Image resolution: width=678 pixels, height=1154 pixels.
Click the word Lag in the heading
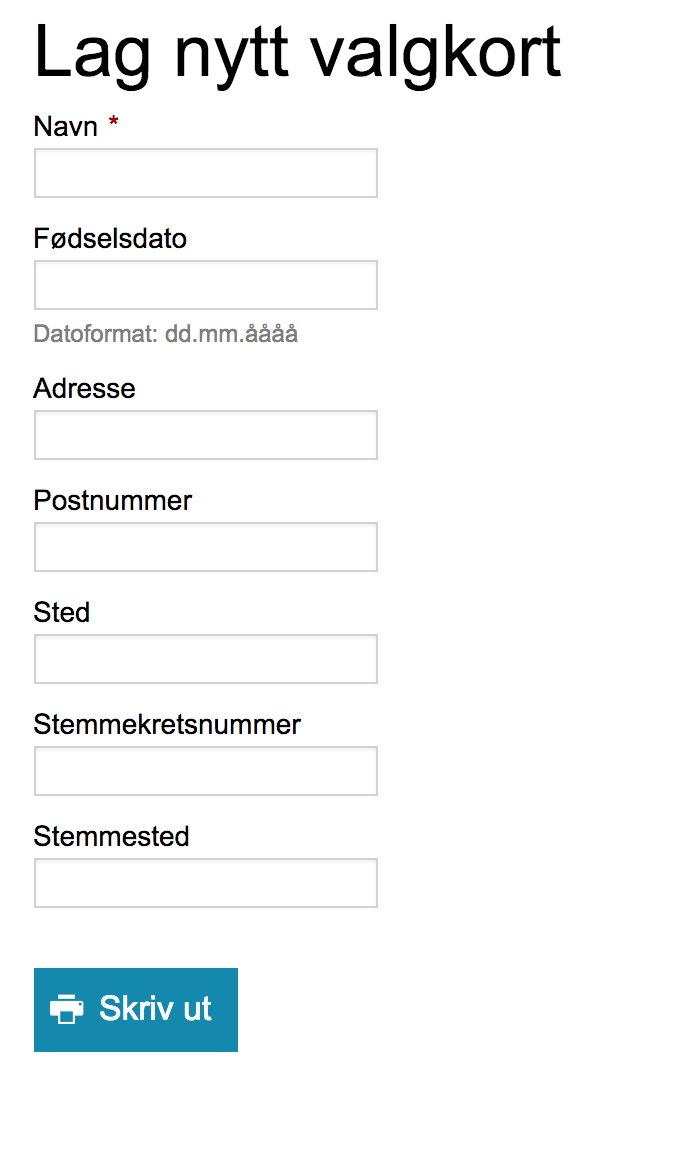coord(92,53)
